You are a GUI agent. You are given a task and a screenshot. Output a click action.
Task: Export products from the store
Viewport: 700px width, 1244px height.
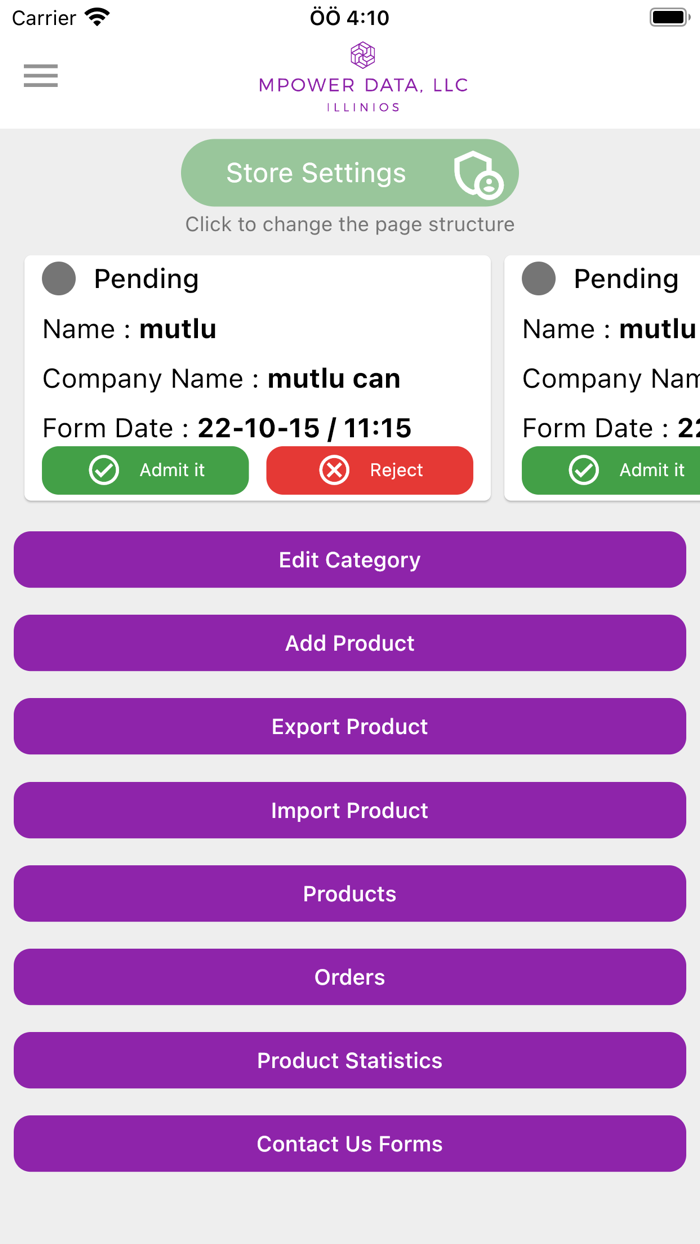(349, 727)
